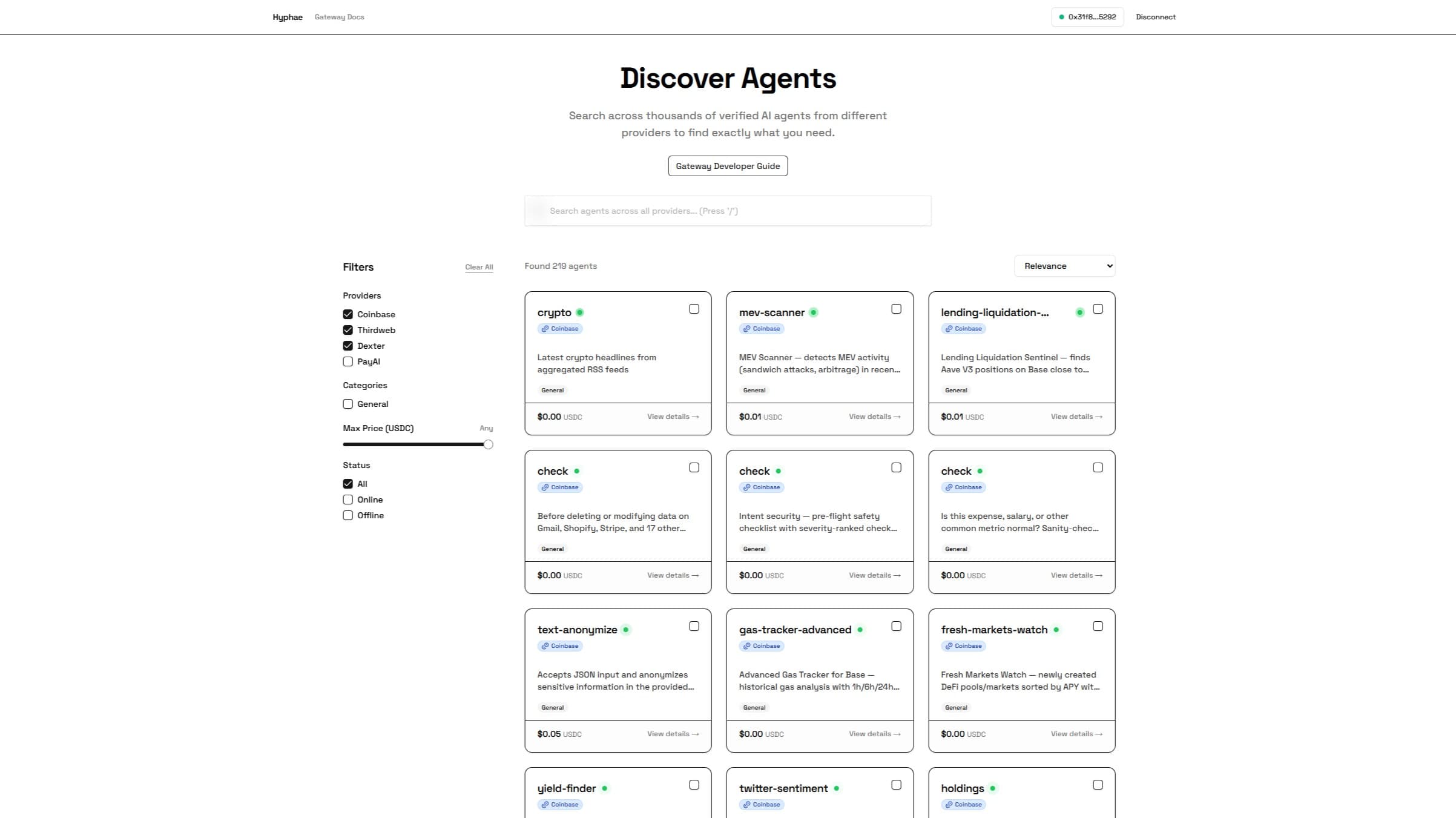Click Coinbase badge on text-anonymize card
Image resolution: width=1456 pixels, height=818 pixels.
coord(560,646)
